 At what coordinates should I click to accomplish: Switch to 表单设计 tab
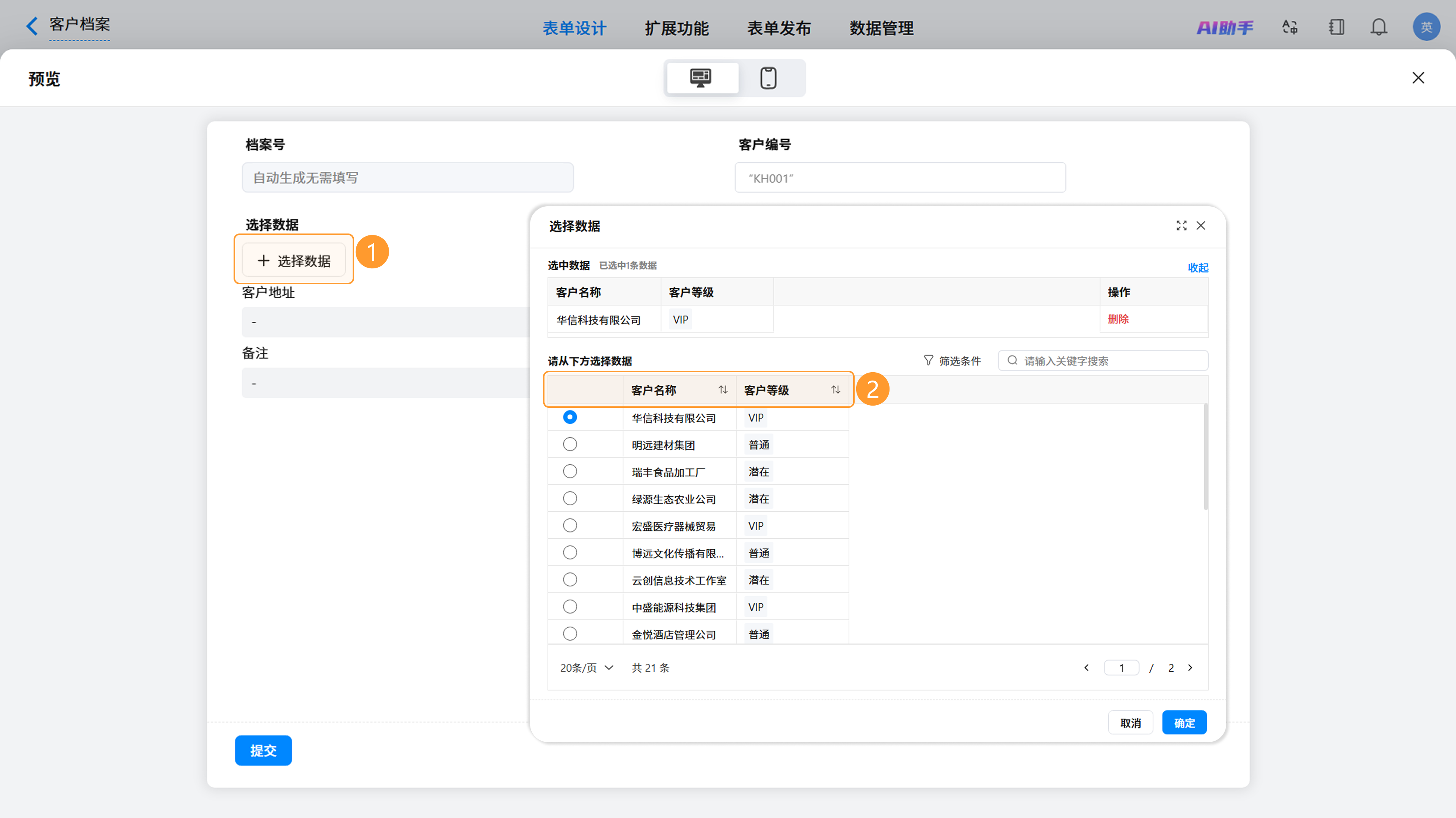point(574,28)
